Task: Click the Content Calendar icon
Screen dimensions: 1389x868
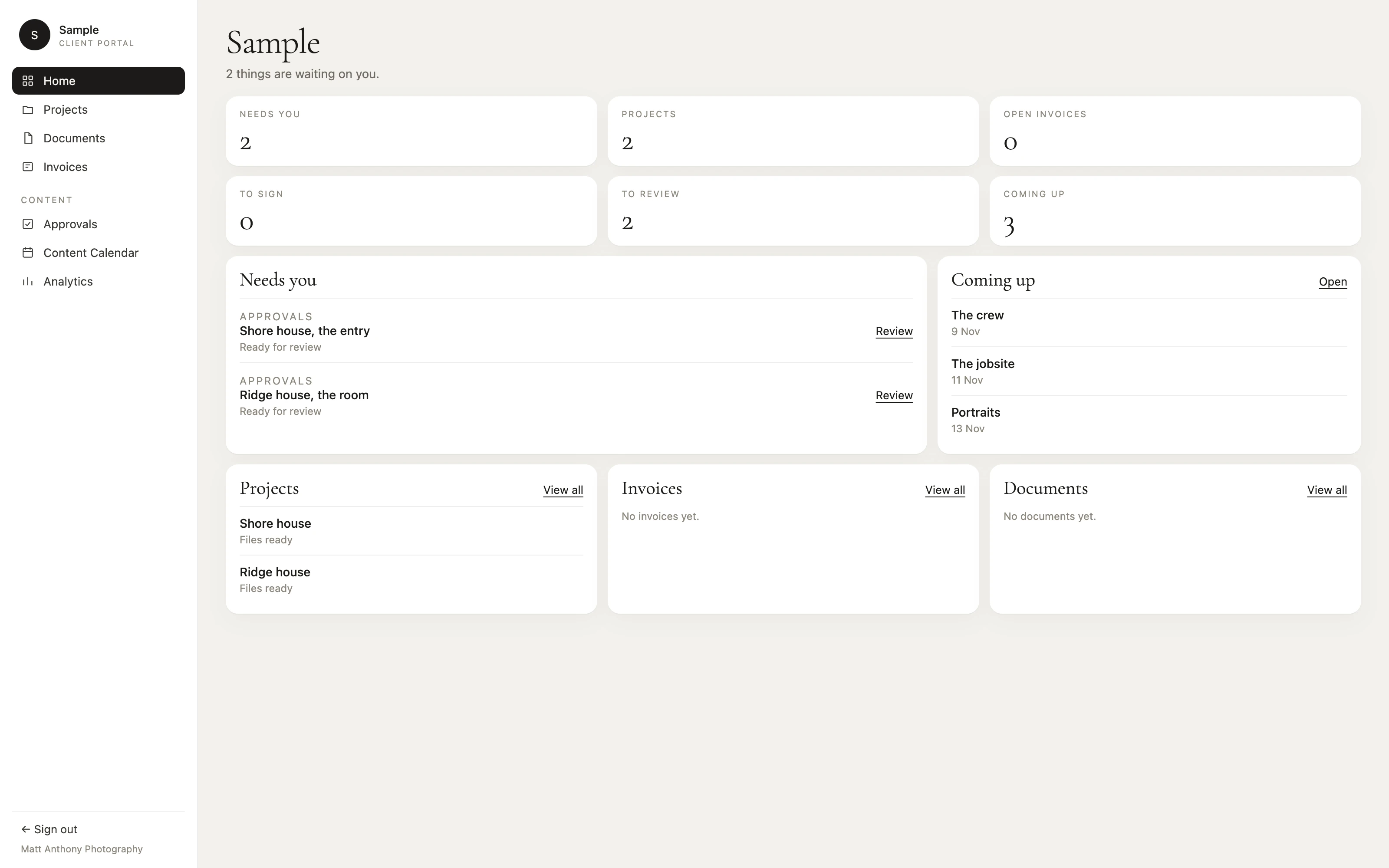Action: point(27,253)
